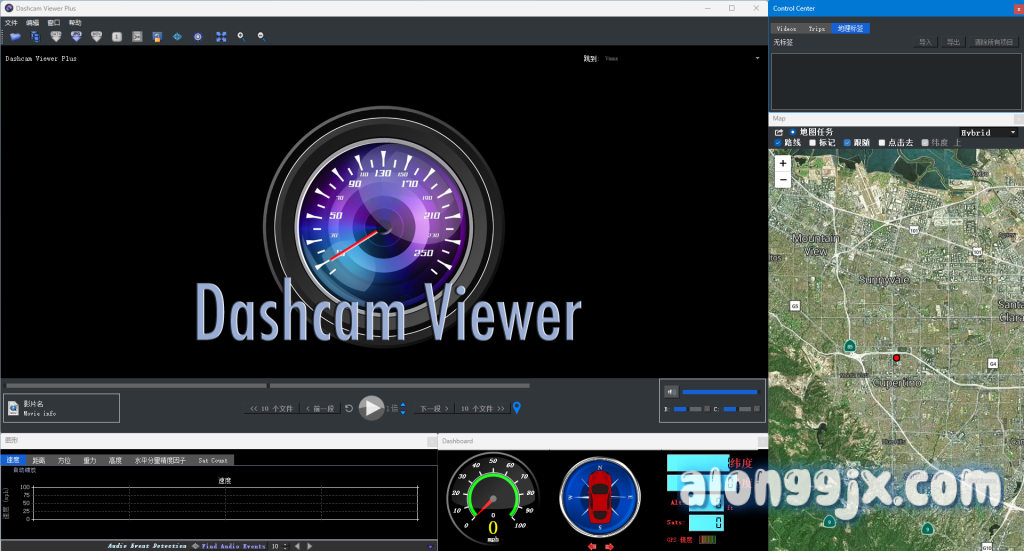Click the open folder toolbar icon
Screen dimensions: 1024x551
tap(15, 37)
